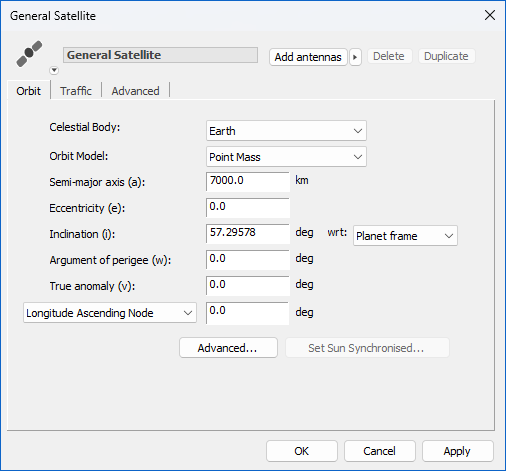The width and height of the screenshot is (506, 471).
Task: Confirm with the OK button
Action: (x=302, y=451)
